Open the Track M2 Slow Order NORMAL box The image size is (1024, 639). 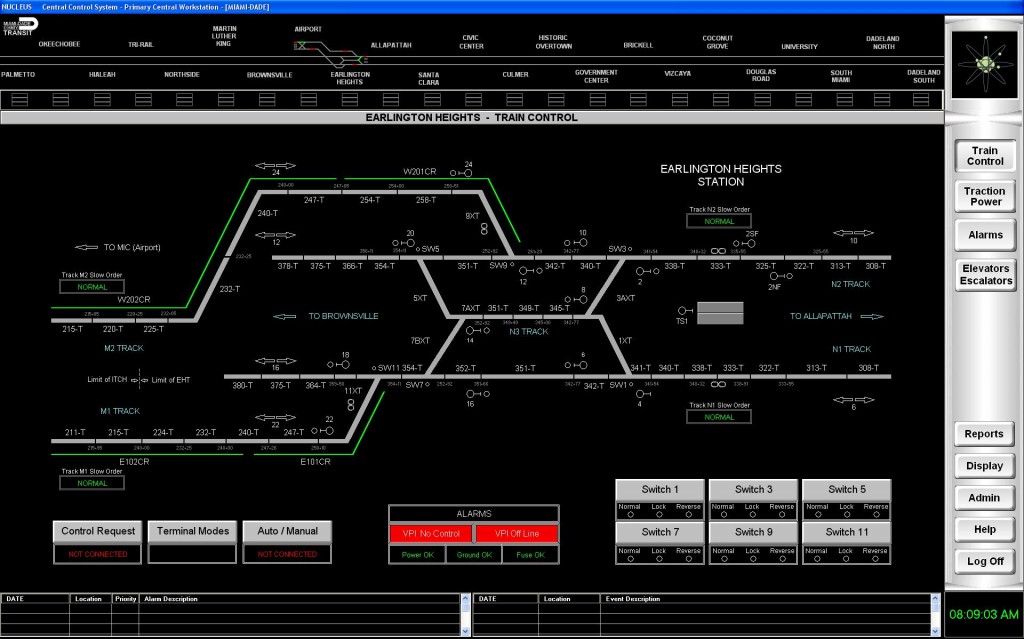(92, 287)
